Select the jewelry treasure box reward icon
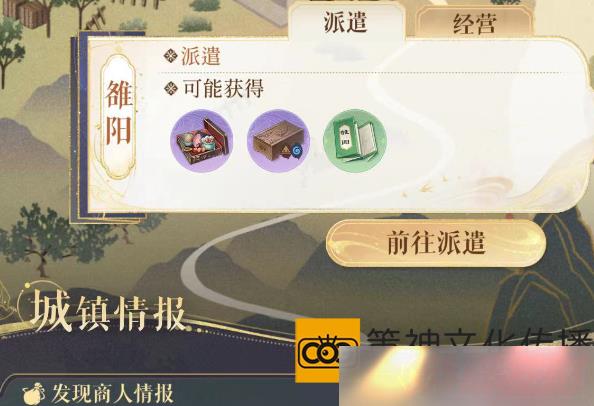This screenshot has height=406, width=594. tap(202, 141)
